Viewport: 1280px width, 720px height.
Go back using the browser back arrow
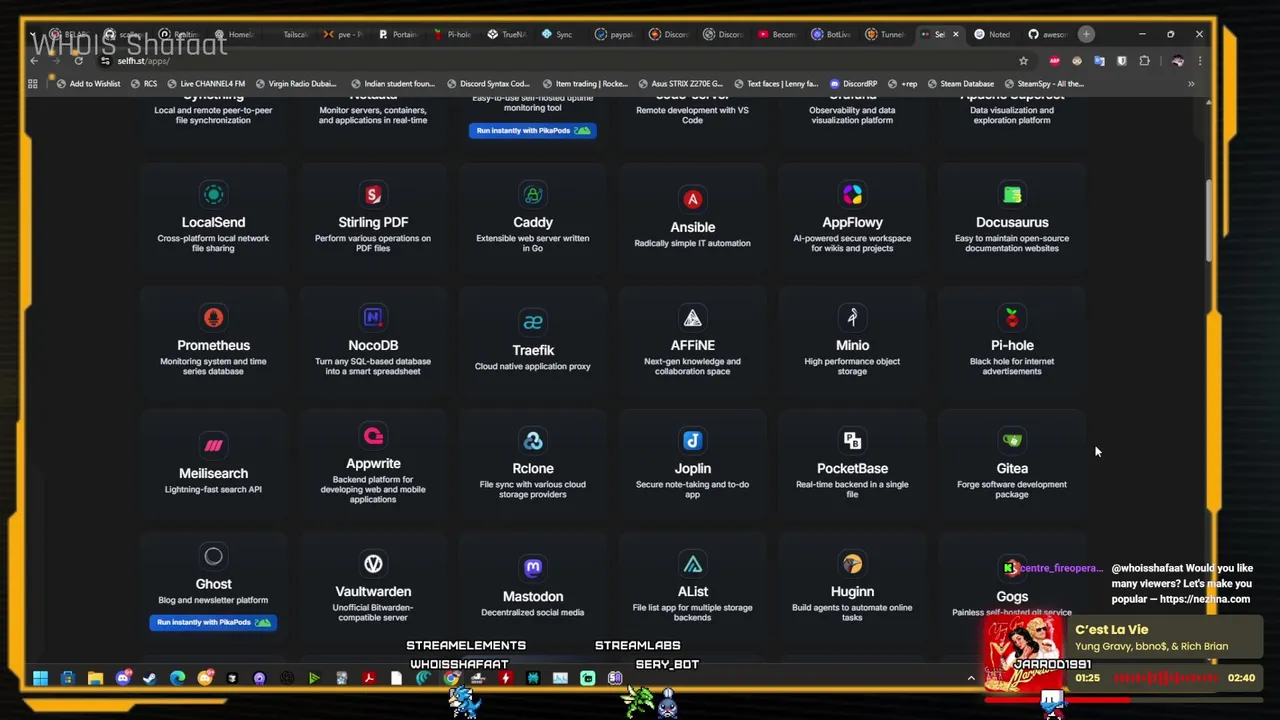34,61
